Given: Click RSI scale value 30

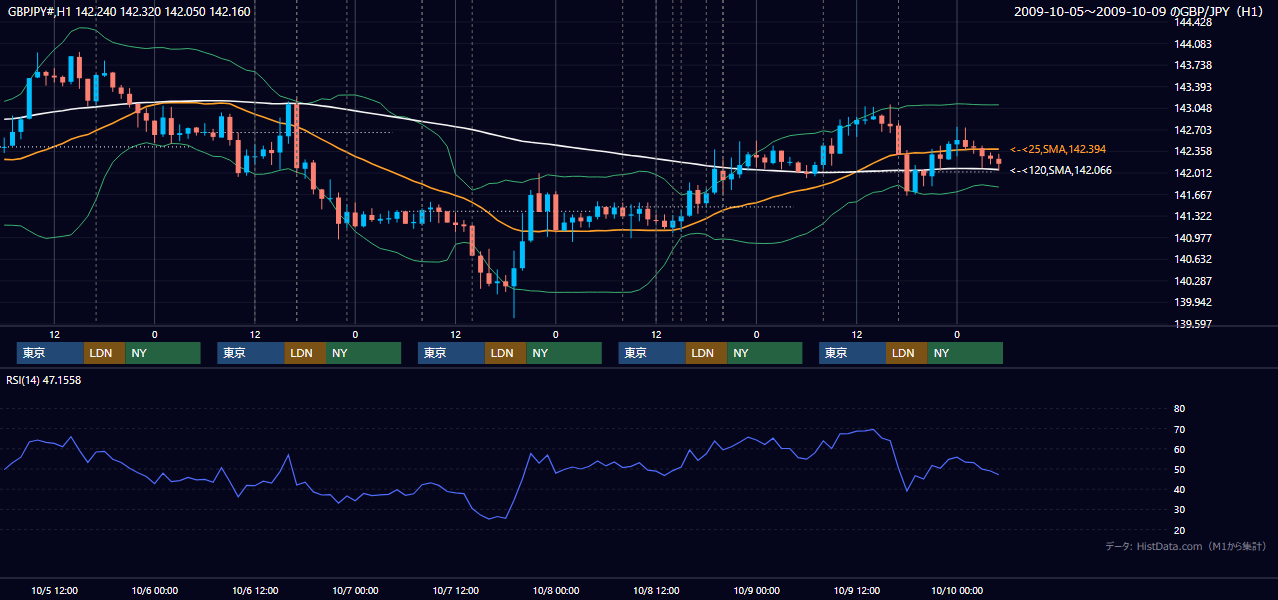Looking at the screenshot, I should point(1179,509).
